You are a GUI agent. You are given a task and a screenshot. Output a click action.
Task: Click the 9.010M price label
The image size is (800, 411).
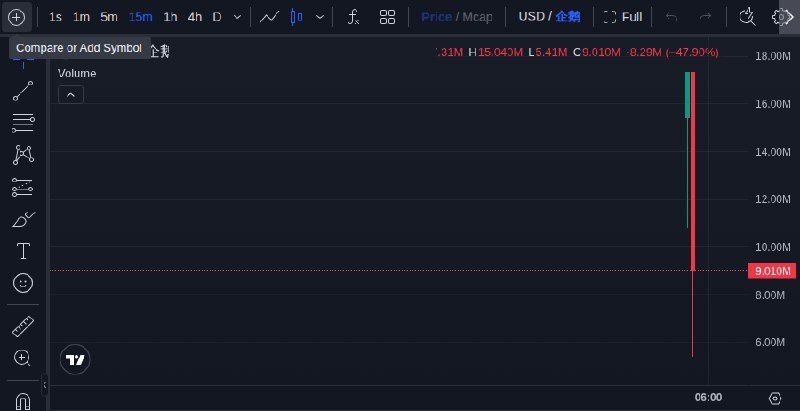tap(771, 271)
